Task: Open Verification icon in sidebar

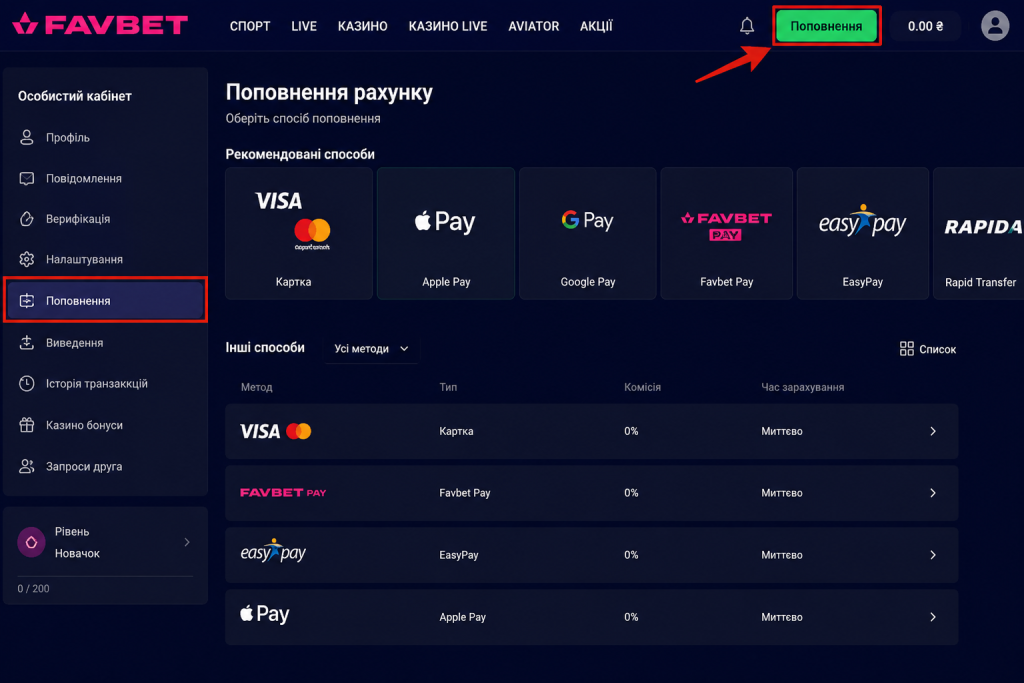Action: coord(27,219)
